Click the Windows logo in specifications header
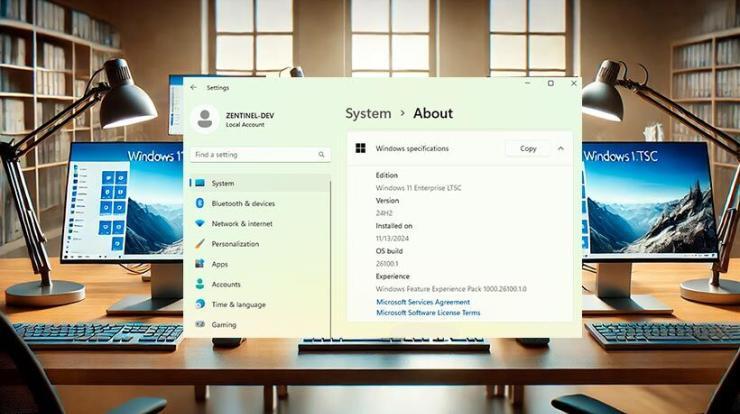 point(361,148)
